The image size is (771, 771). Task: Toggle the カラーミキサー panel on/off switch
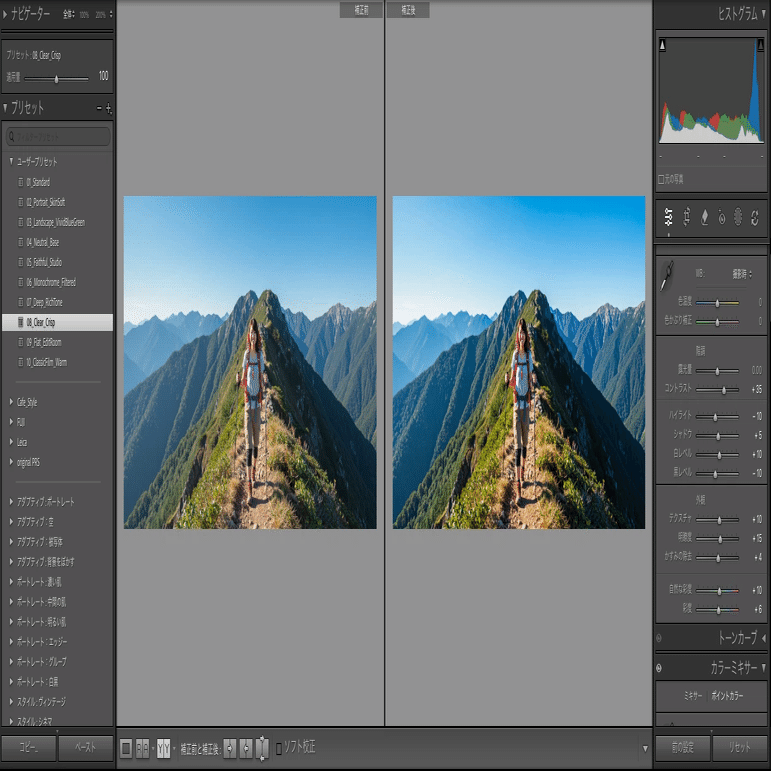tap(659, 668)
